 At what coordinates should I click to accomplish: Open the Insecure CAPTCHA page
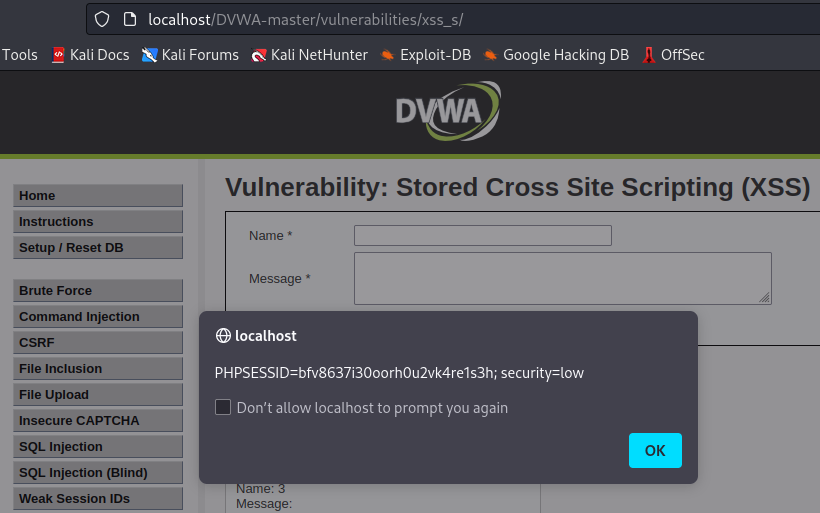(98, 421)
